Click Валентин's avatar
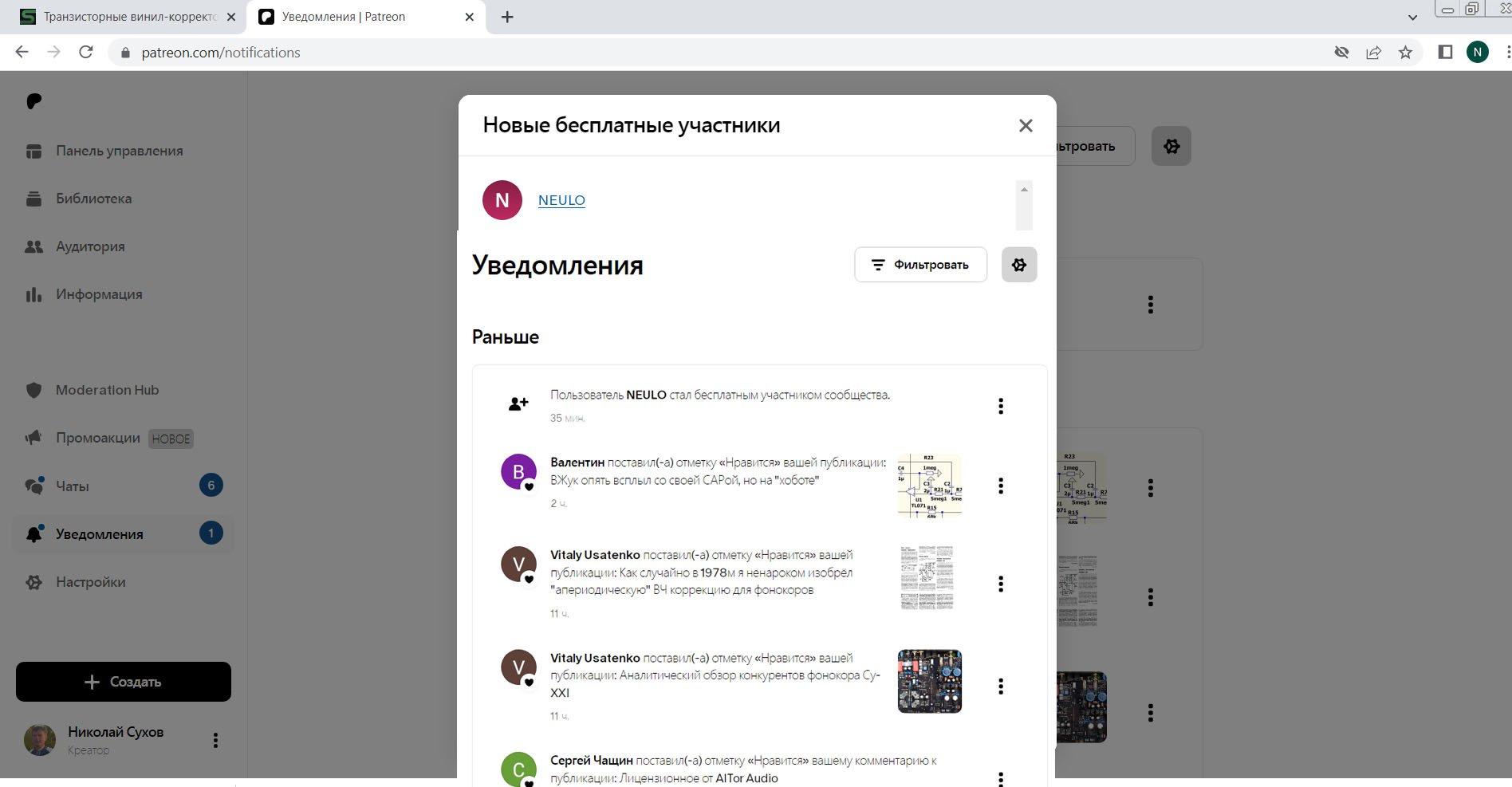 point(518,471)
